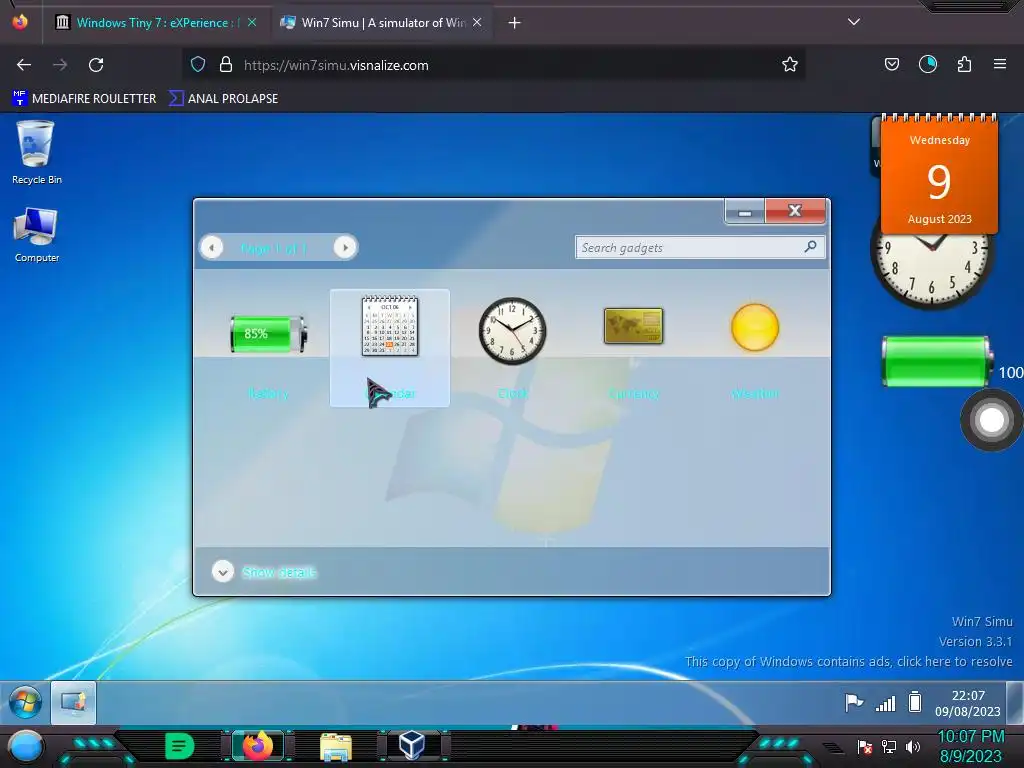Open the green notes app in host taskbar
This screenshot has width=1024, height=768.
coord(179,746)
